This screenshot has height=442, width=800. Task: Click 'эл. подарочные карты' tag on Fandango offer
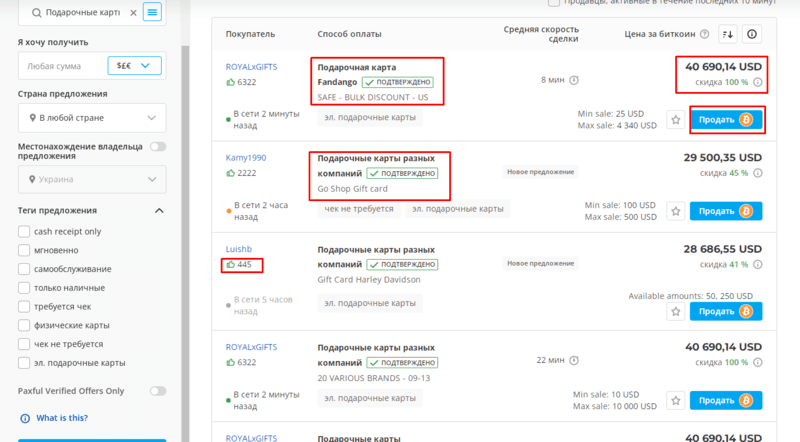(x=370, y=117)
